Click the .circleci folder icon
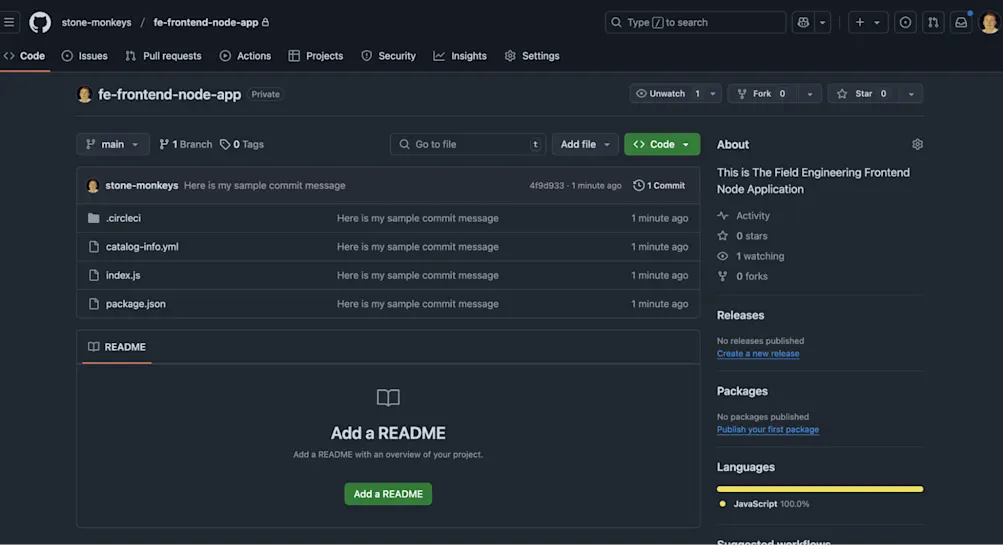 point(93,218)
